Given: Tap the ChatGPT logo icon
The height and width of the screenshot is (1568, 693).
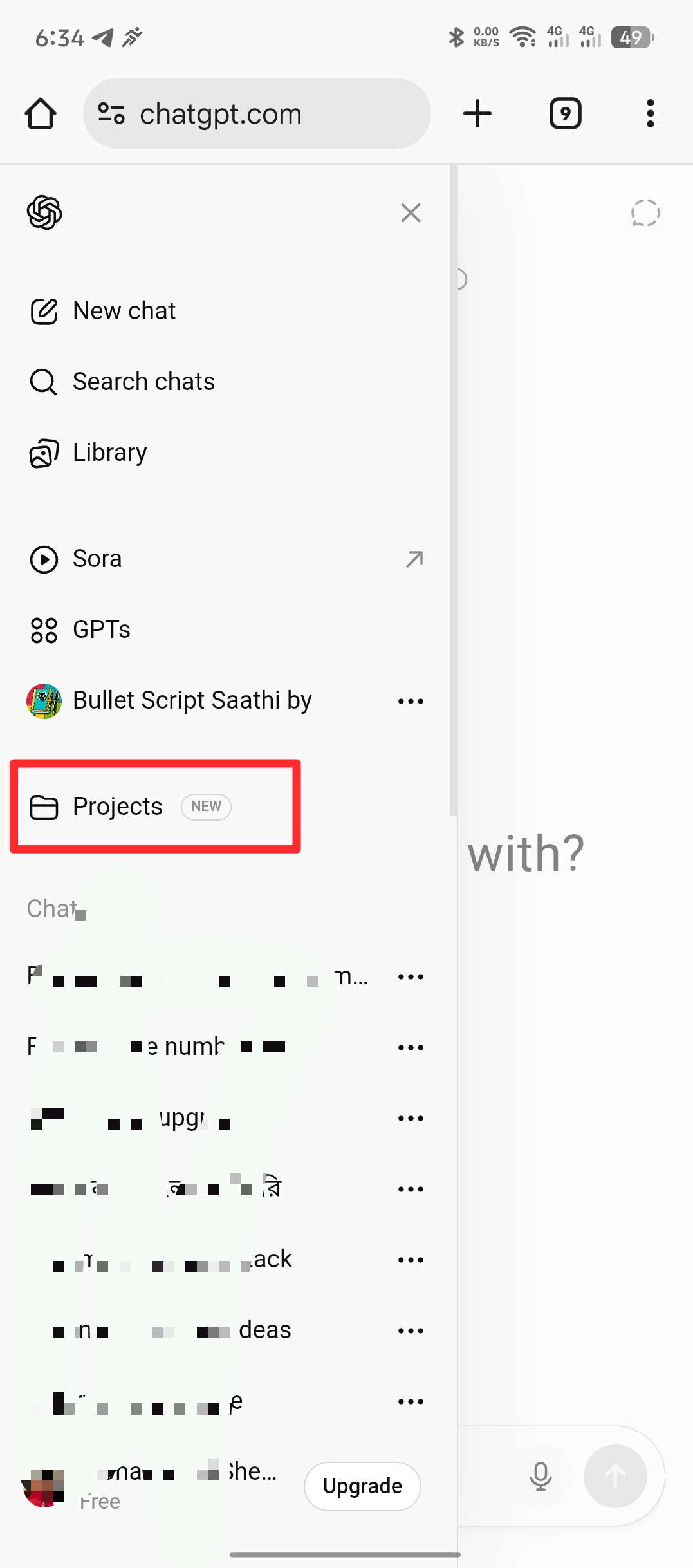Looking at the screenshot, I should [x=44, y=212].
